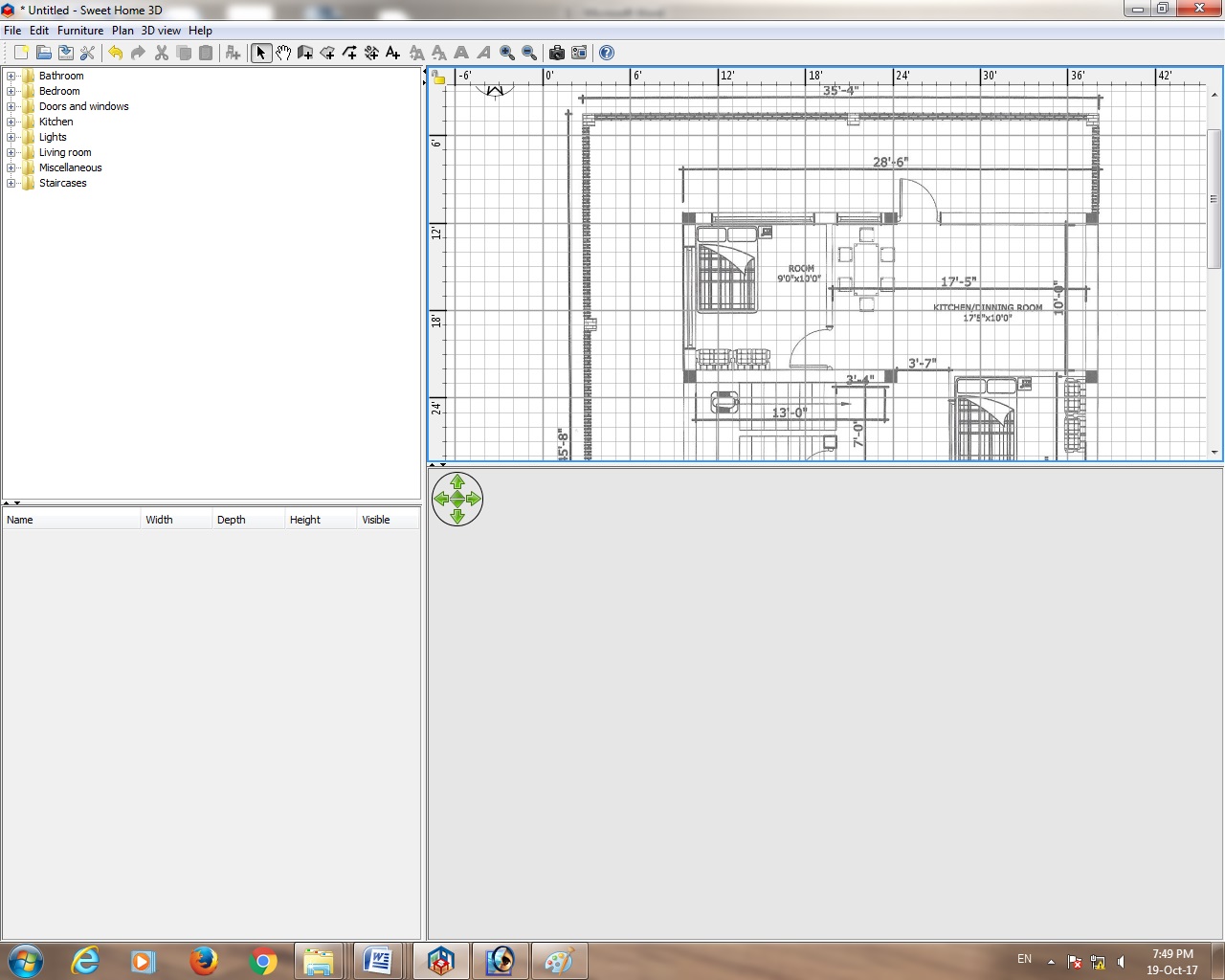The image size is (1225, 980).
Task: Click the plan lock icon
Action: (x=438, y=78)
